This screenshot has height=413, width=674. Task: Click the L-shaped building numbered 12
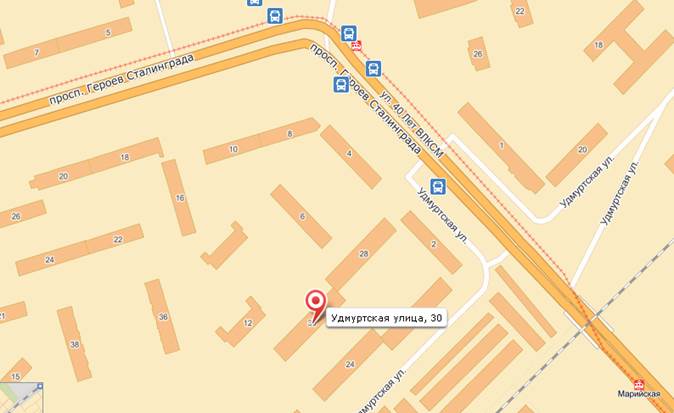(x=241, y=321)
